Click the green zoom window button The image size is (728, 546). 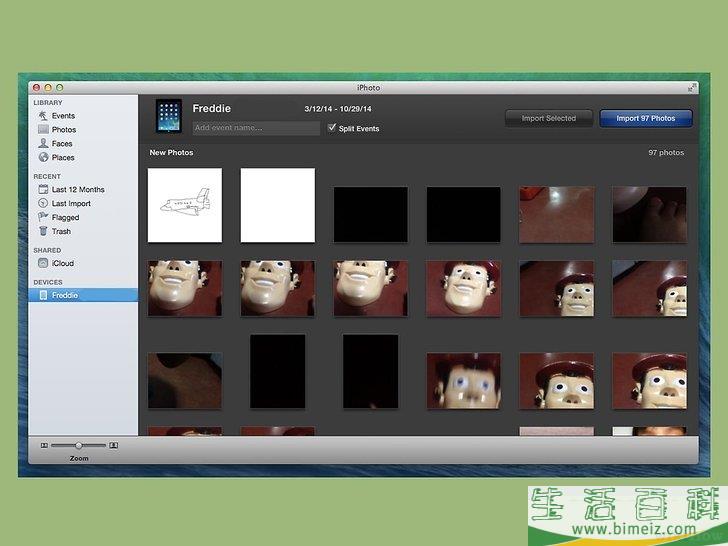(x=59, y=87)
